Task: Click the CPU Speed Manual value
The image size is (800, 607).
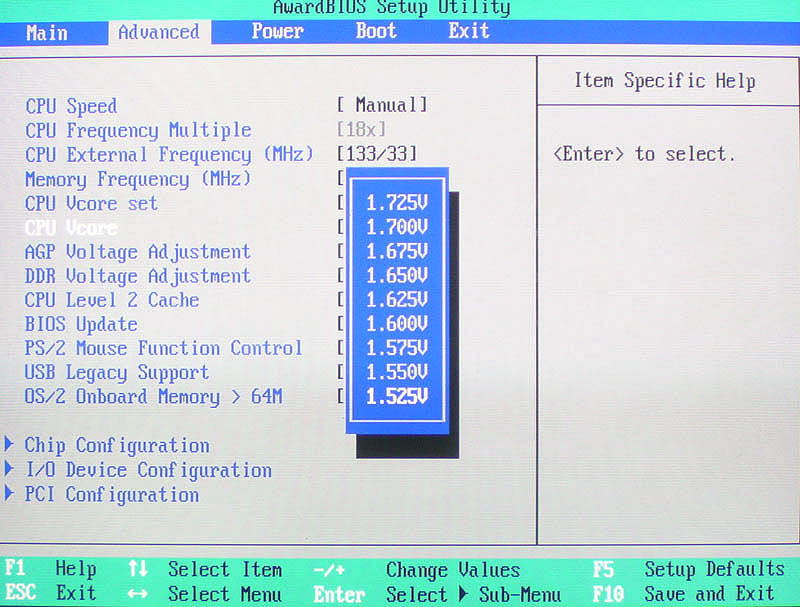Action: click(382, 105)
